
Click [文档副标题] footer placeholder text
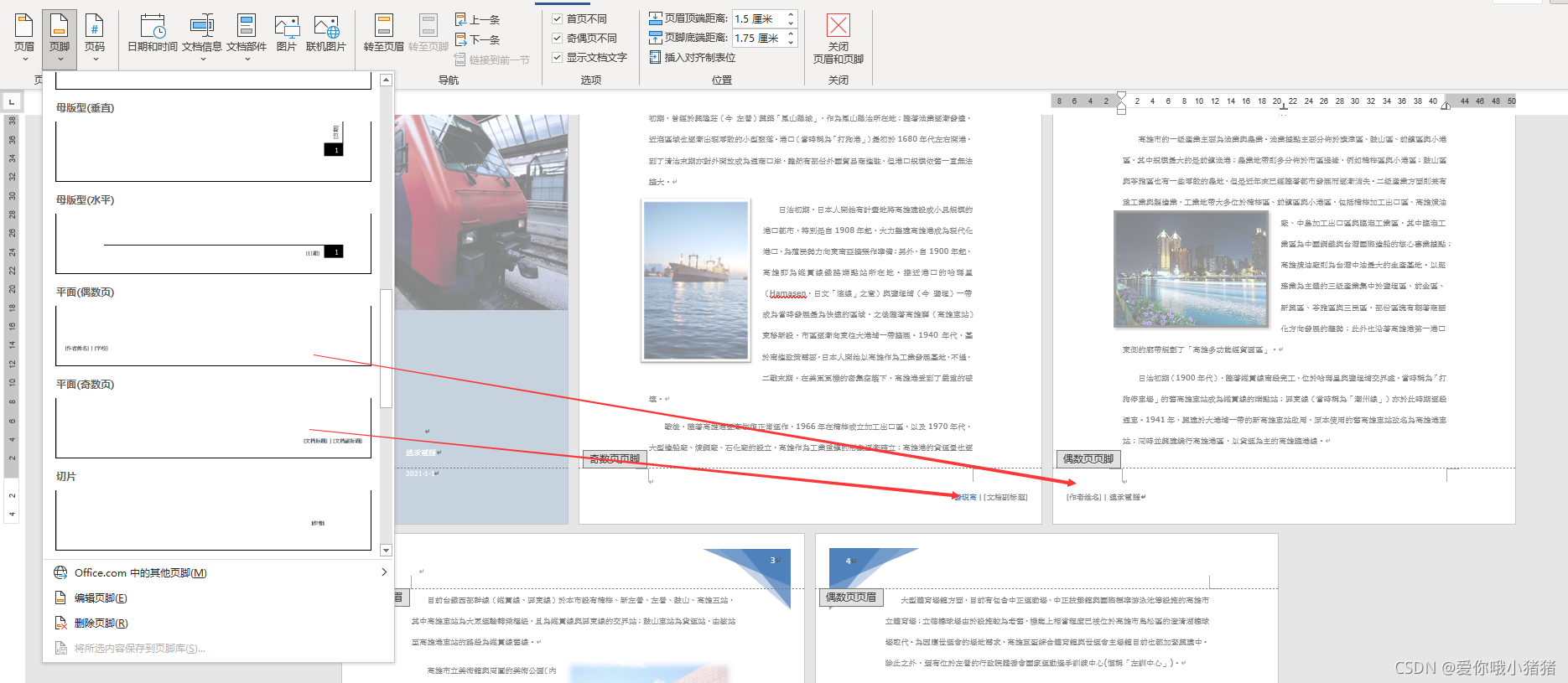pos(1005,497)
